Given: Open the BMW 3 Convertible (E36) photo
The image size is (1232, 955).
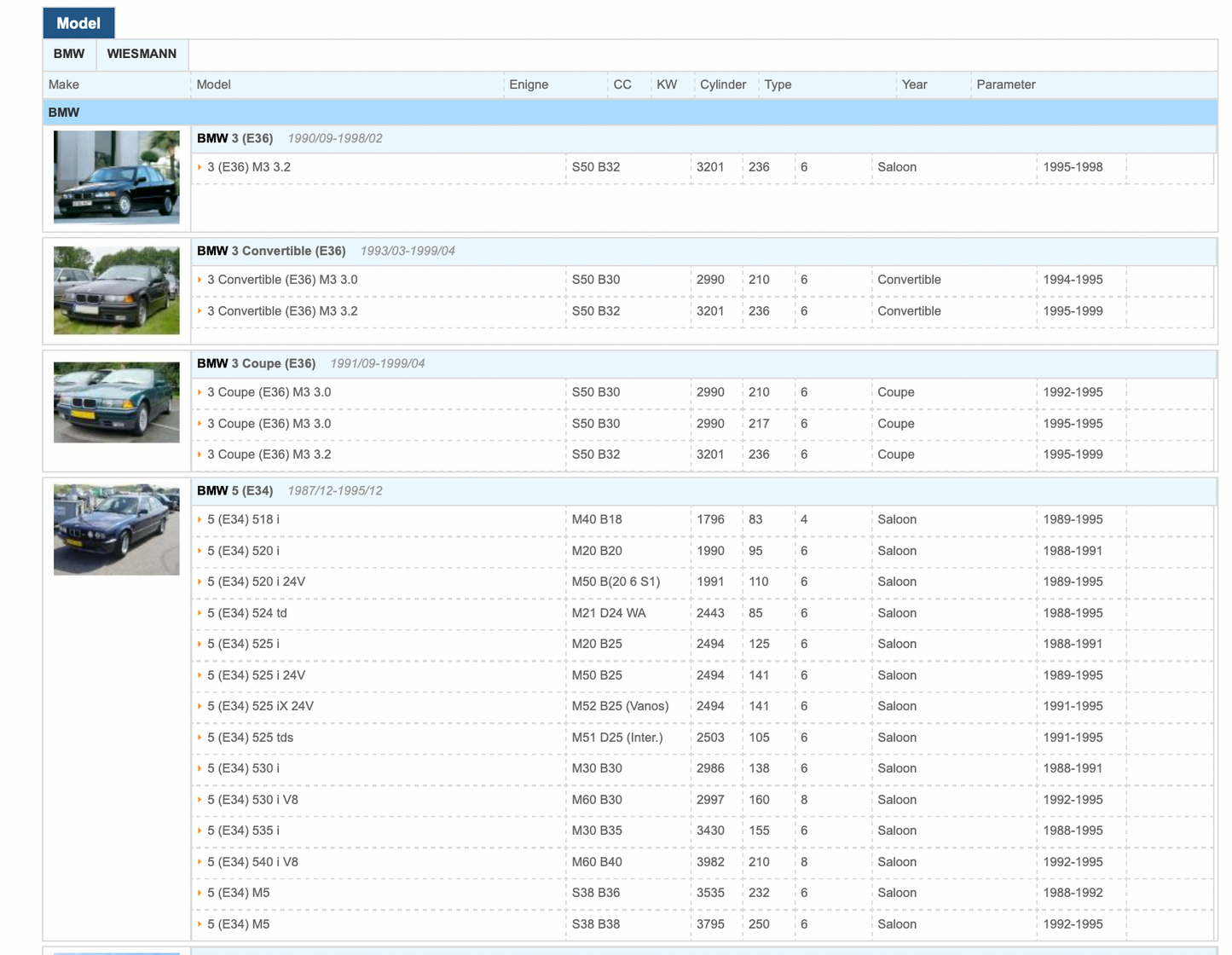Looking at the screenshot, I should pyautogui.click(x=117, y=290).
